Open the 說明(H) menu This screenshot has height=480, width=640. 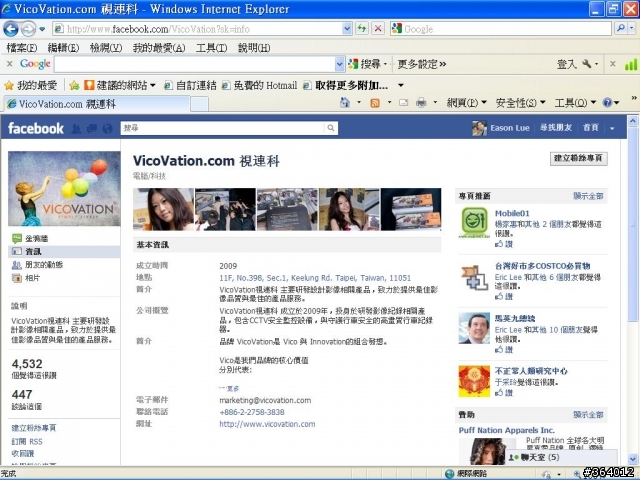(x=254, y=48)
